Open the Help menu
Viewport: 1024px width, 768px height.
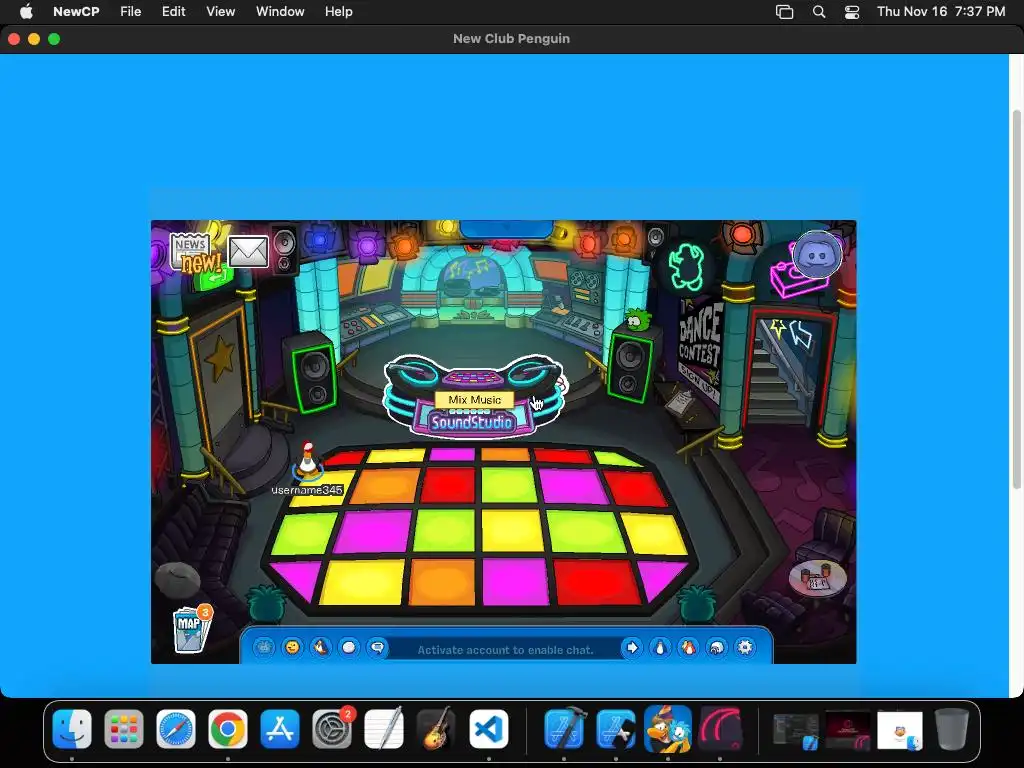[x=338, y=12]
